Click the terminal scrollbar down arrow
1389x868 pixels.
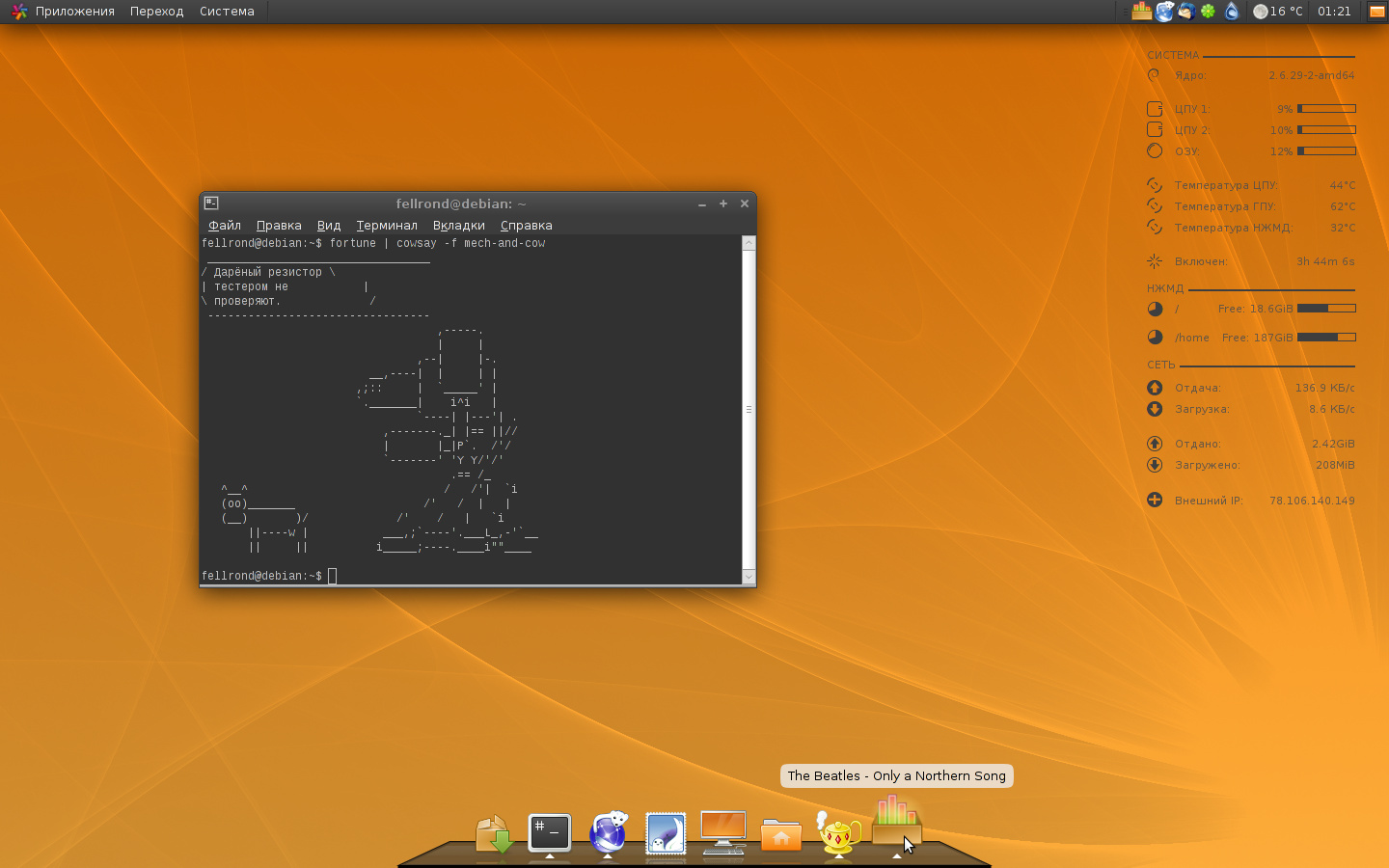749,577
